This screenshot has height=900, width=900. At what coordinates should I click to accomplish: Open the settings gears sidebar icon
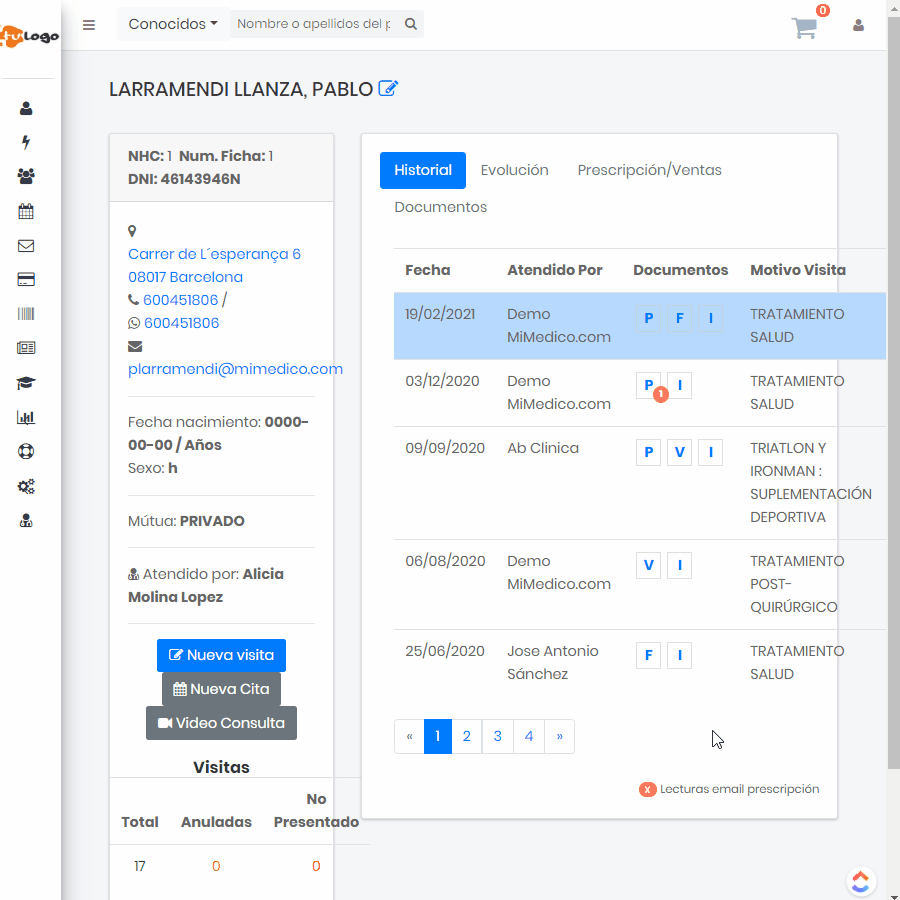point(26,487)
